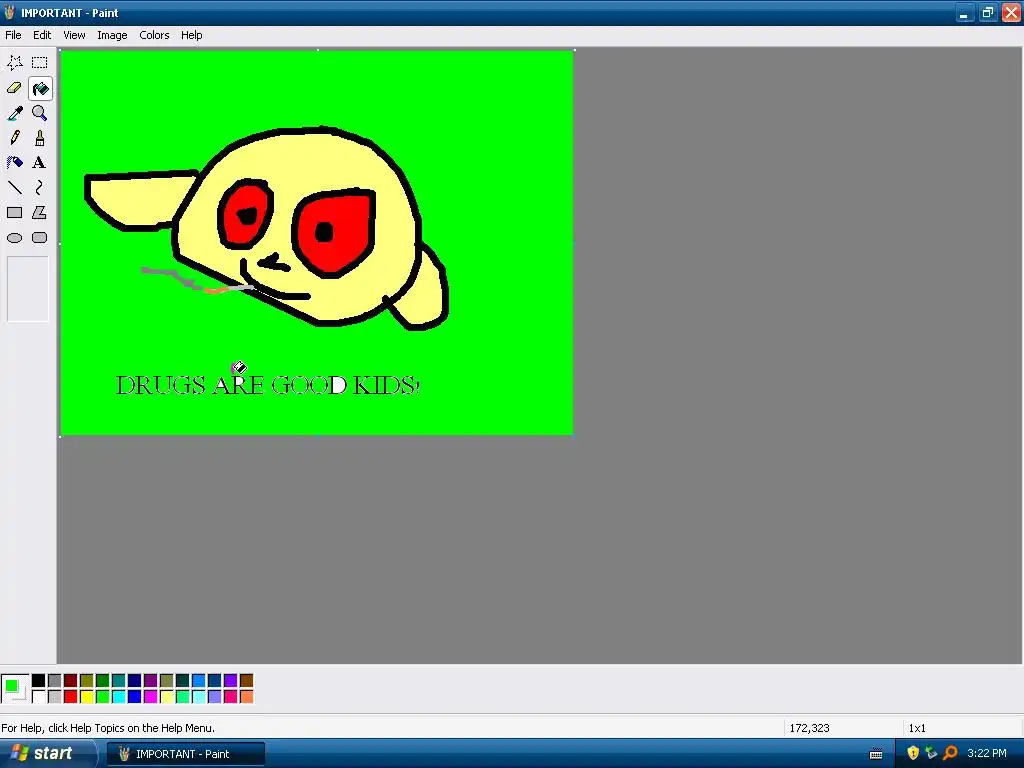1024x768 pixels.
Task: Click the orange magnifier tray icon
Action: 950,753
